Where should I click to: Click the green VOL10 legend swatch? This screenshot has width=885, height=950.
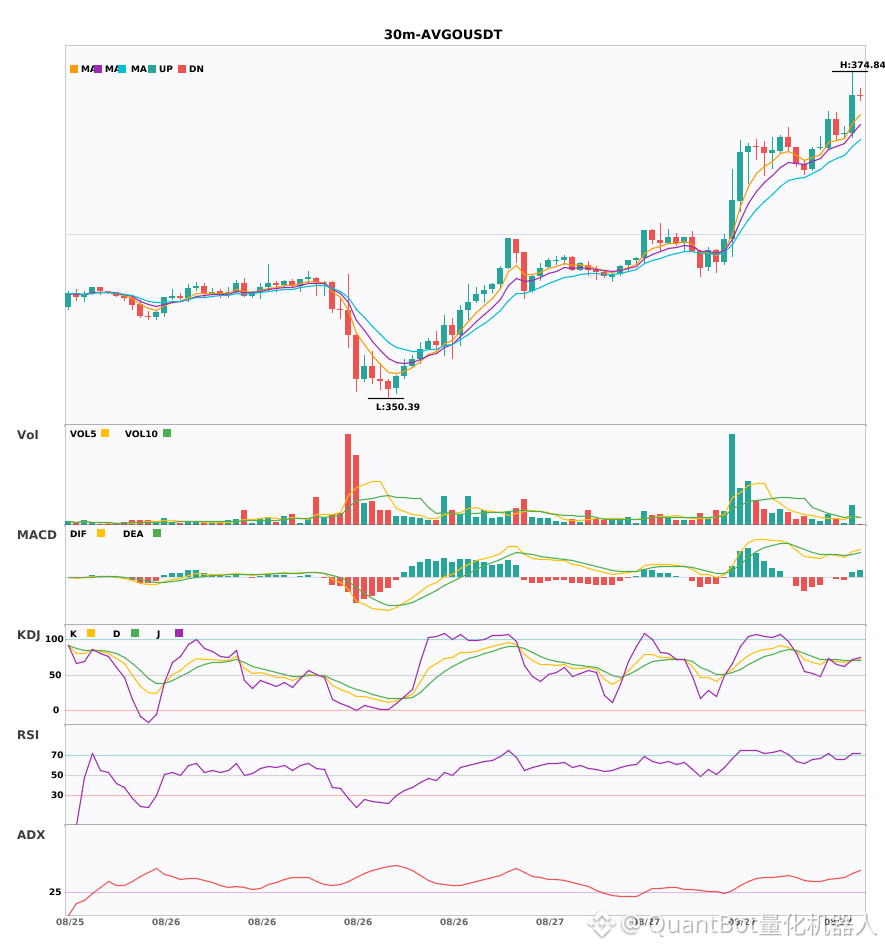coord(167,433)
